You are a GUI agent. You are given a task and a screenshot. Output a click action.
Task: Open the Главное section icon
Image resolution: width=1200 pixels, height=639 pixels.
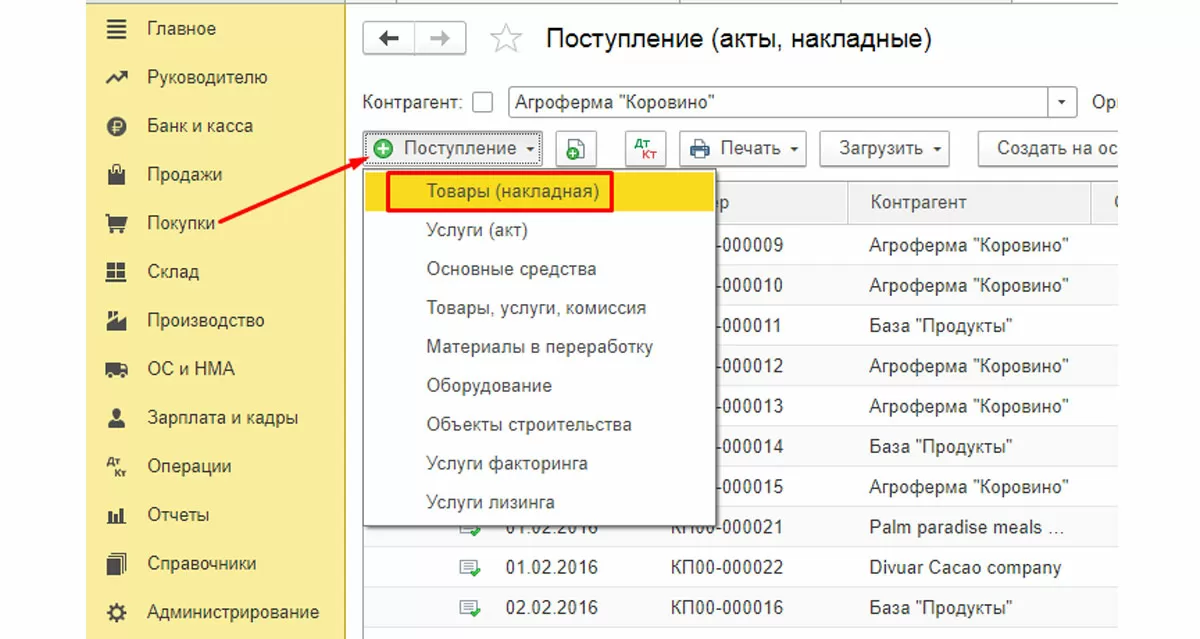pos(117,28)
